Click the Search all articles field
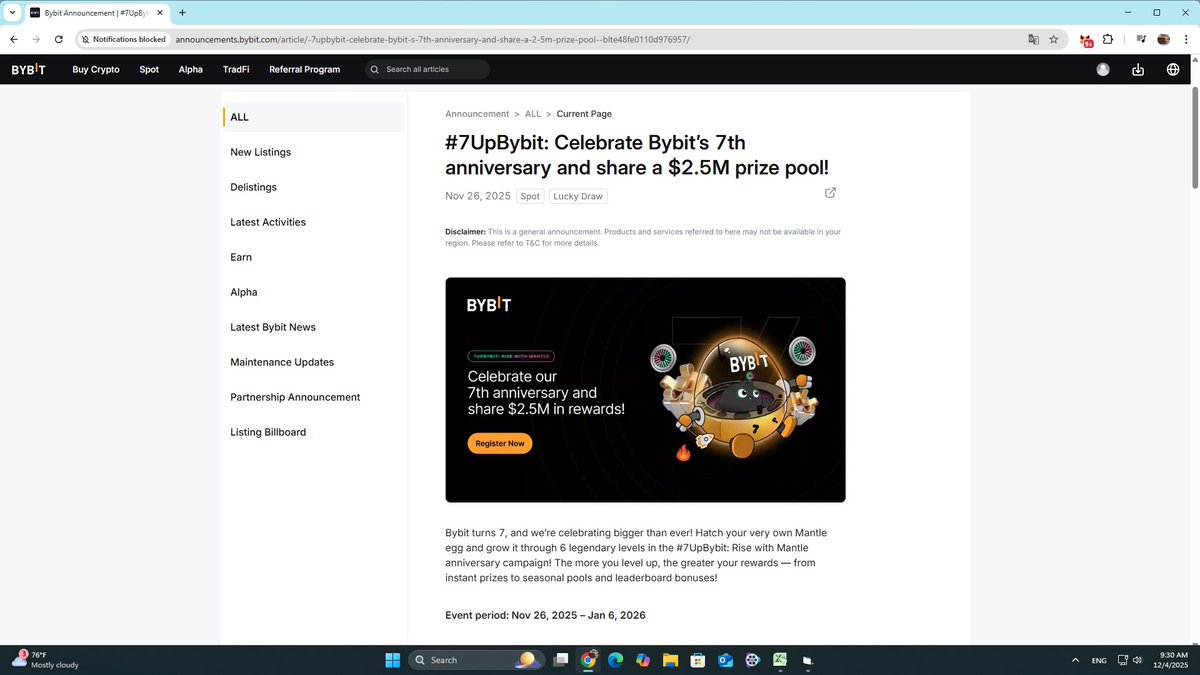Image resolution: width=1200 pixels, height=675 pixels. 426,70
